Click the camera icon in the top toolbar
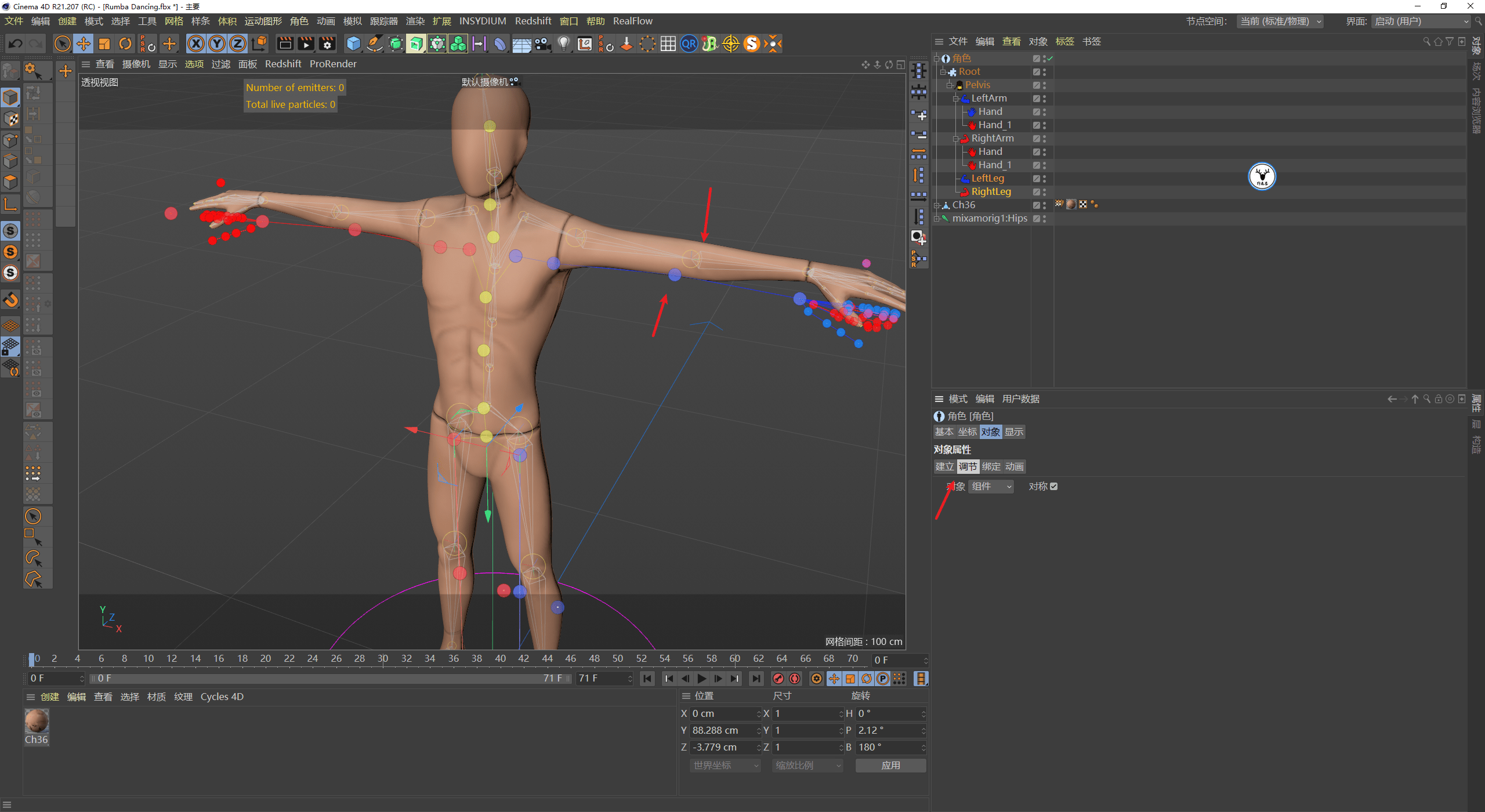1485x812 pixels. tap(543, 43)
